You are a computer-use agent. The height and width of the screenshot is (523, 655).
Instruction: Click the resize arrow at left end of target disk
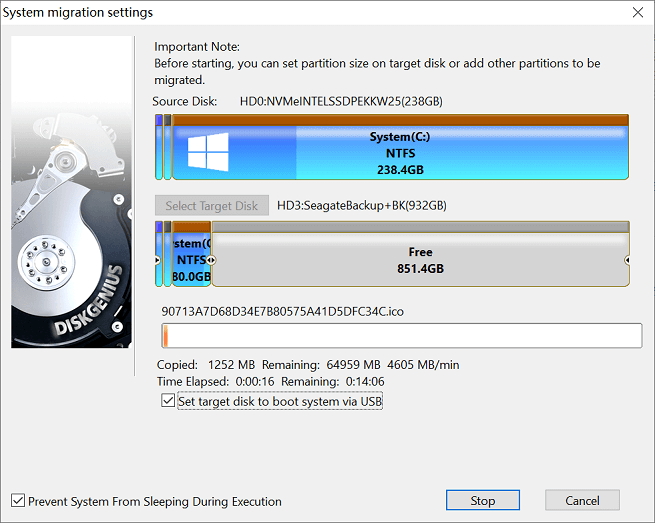pos(157,260)
